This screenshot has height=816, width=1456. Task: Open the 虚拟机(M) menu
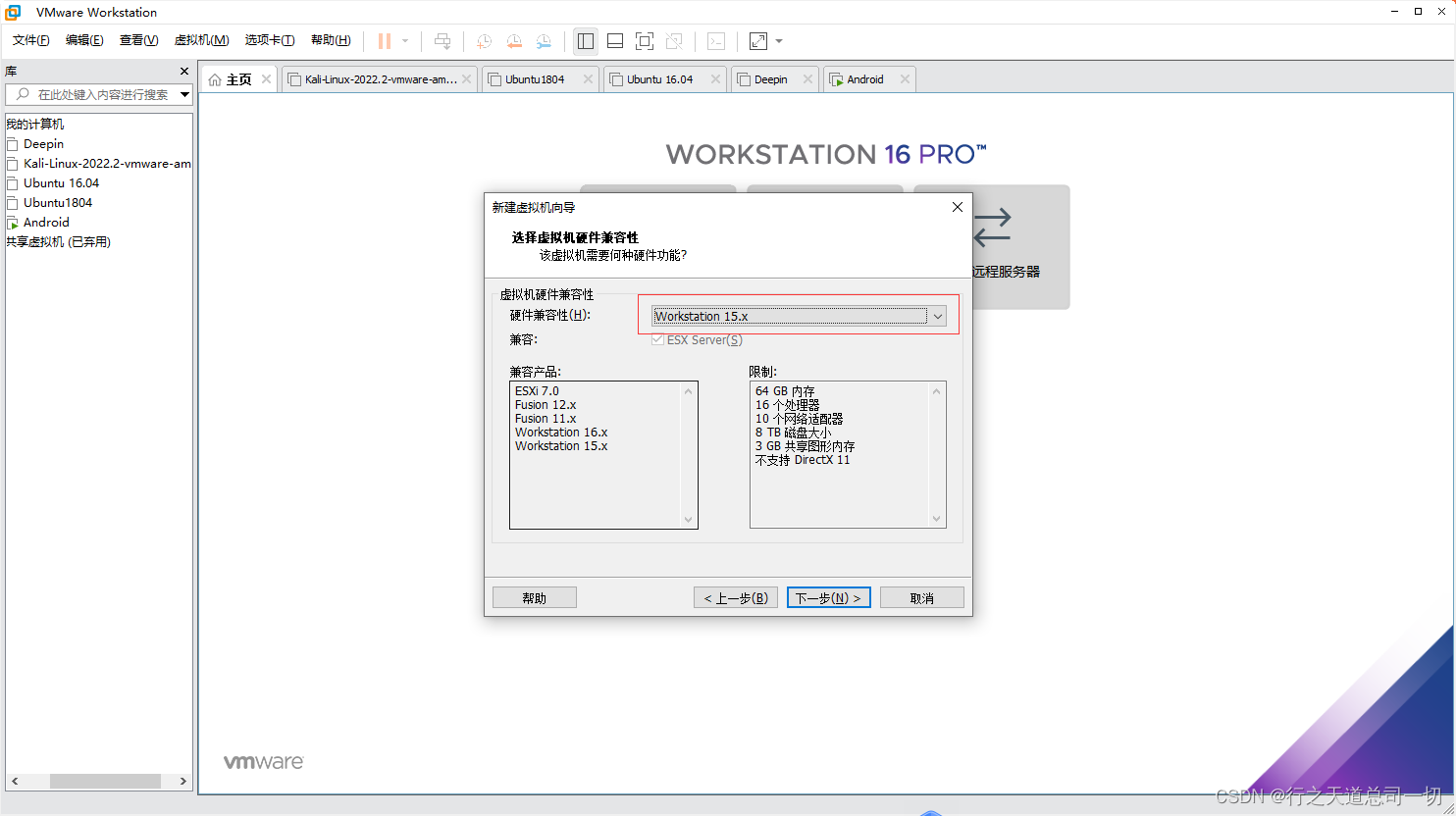pos(201,40)
